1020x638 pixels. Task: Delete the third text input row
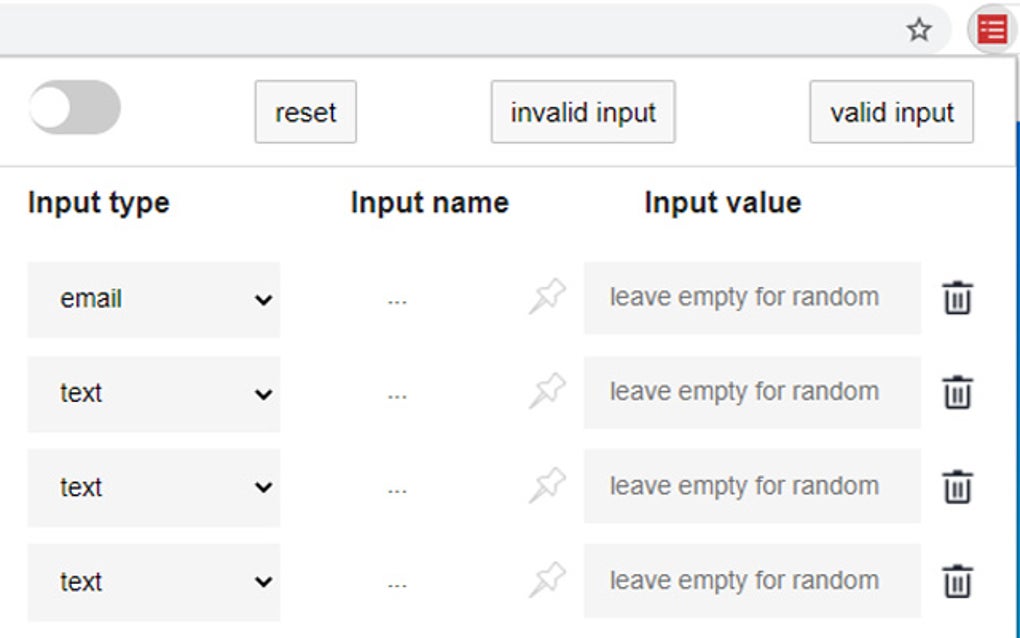click(957, 485)
